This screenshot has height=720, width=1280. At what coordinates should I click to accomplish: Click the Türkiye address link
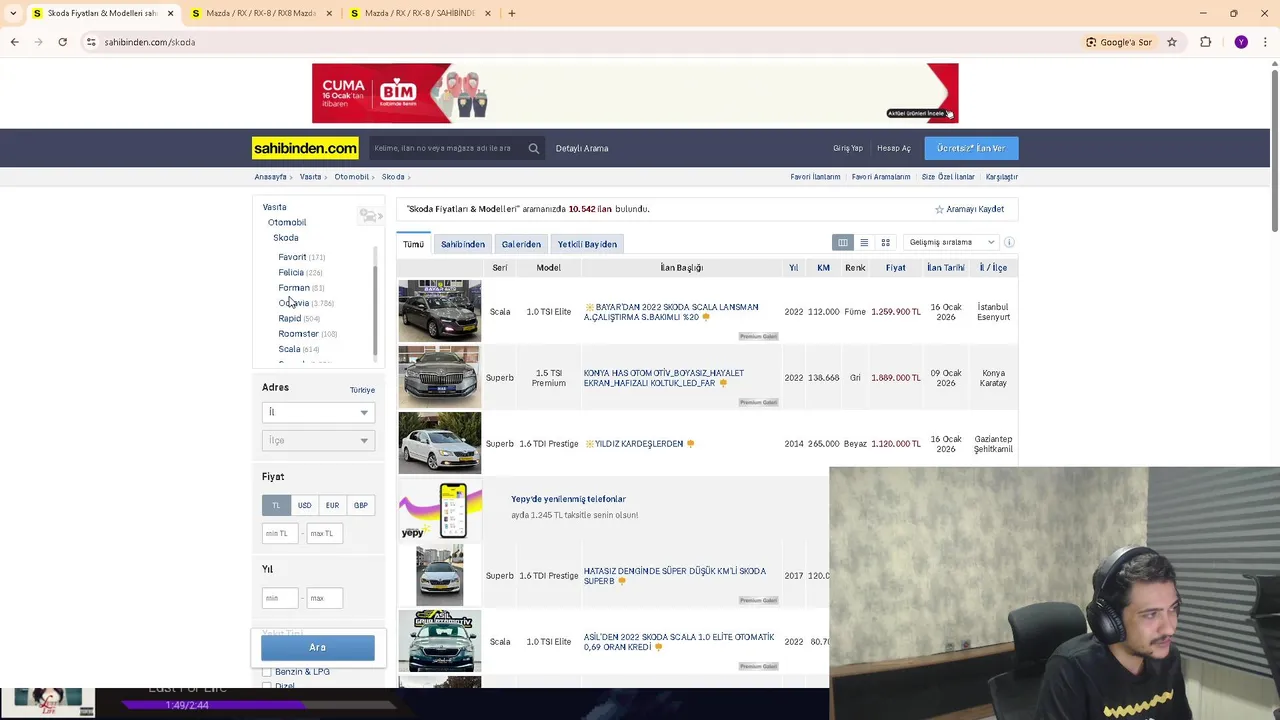362,390
